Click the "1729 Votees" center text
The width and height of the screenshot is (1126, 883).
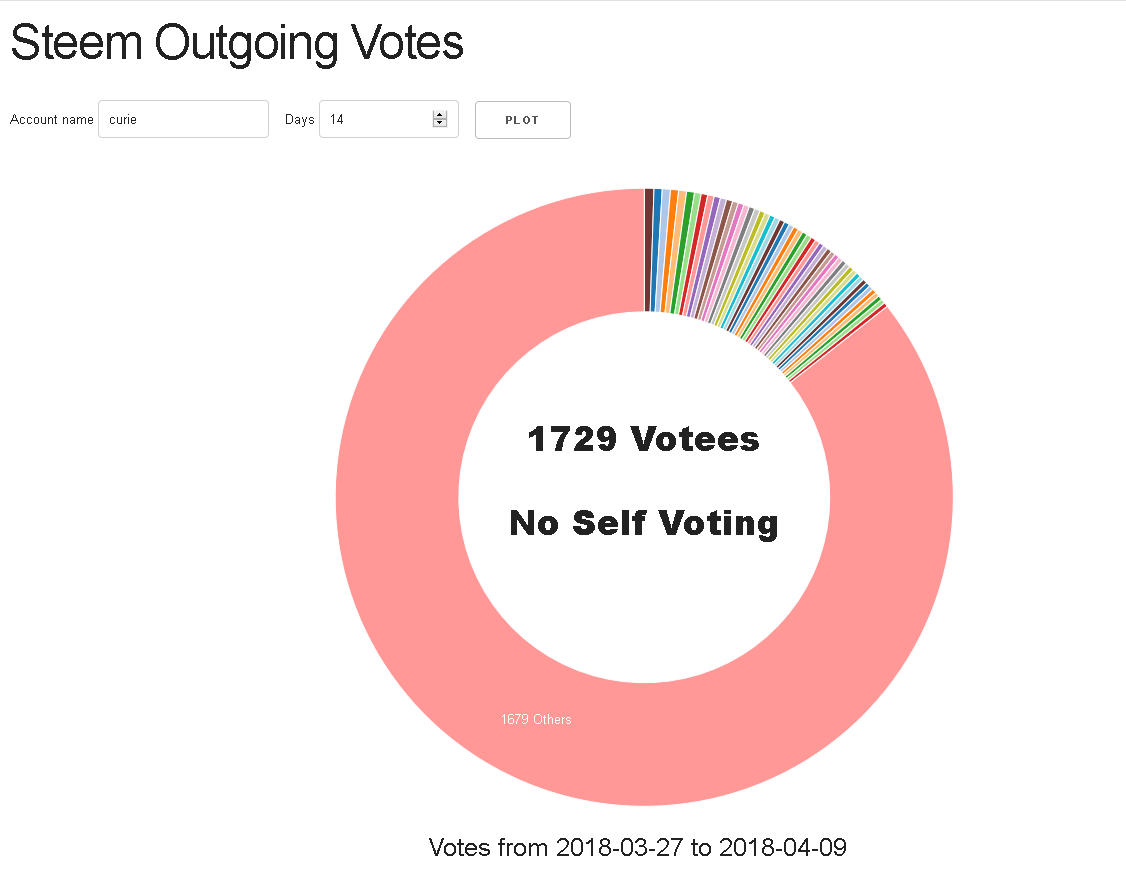click(x=643, y=439)
